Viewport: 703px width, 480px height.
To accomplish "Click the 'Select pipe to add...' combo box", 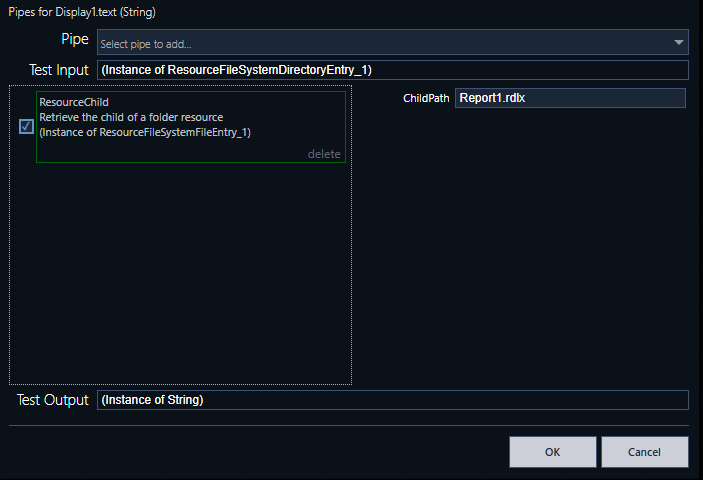I will click(380, 43).
